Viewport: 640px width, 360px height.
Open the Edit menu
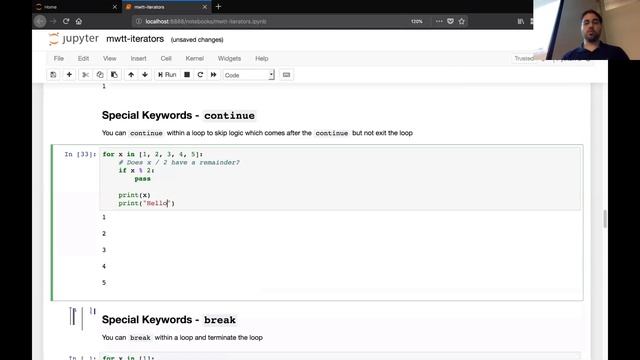click(83, 58)
